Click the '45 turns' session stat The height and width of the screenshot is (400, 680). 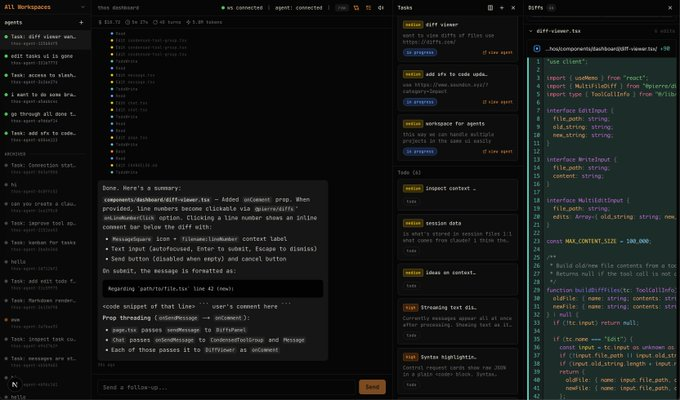click(167, 22)
